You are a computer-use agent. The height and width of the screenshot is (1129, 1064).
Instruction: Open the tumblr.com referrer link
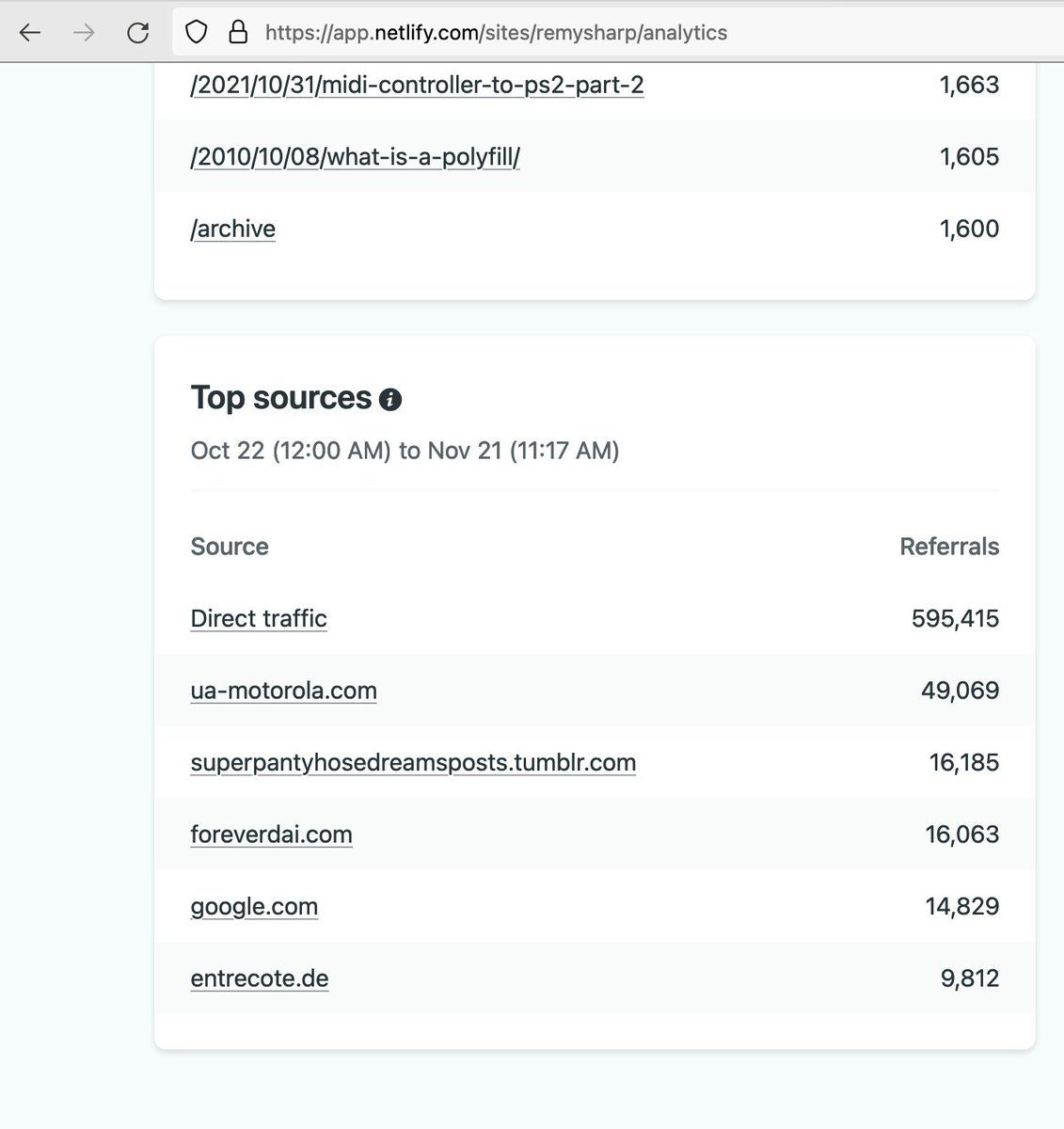(413, 762)
